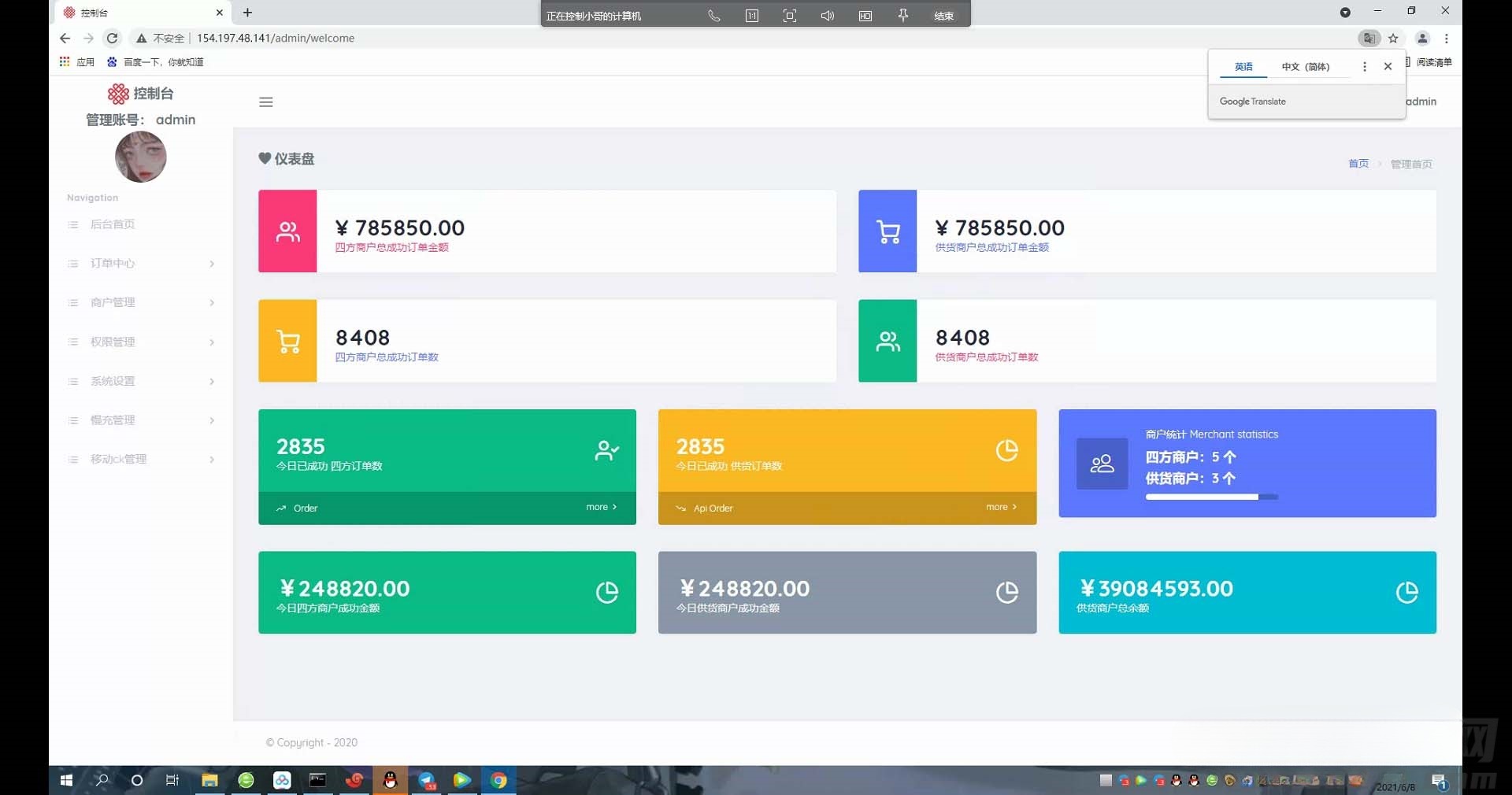
Task: Open Google Translate from the address bar icon
Action: click(x=1369, y=38)
